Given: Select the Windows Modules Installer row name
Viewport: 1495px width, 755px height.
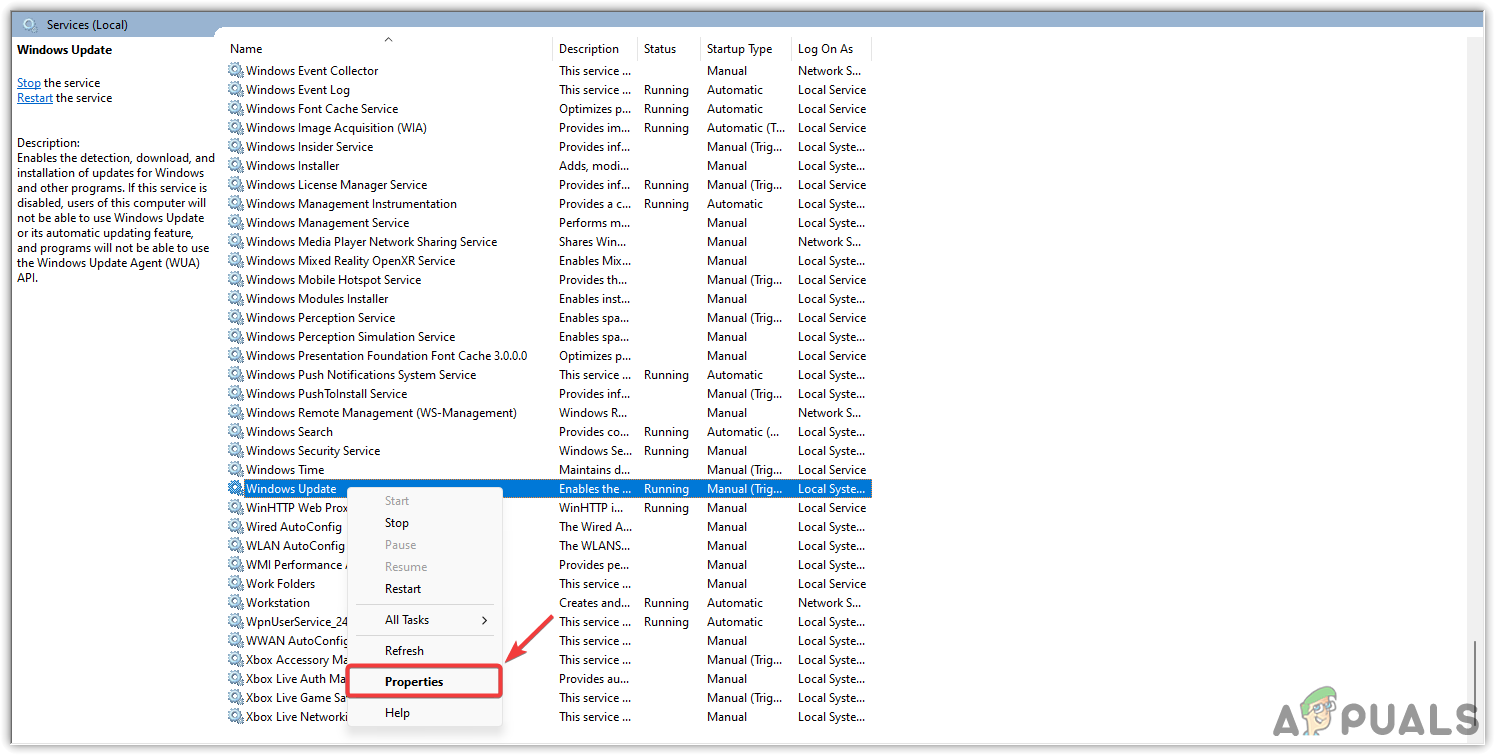Looking at the screenshot, I should point(317,299).
